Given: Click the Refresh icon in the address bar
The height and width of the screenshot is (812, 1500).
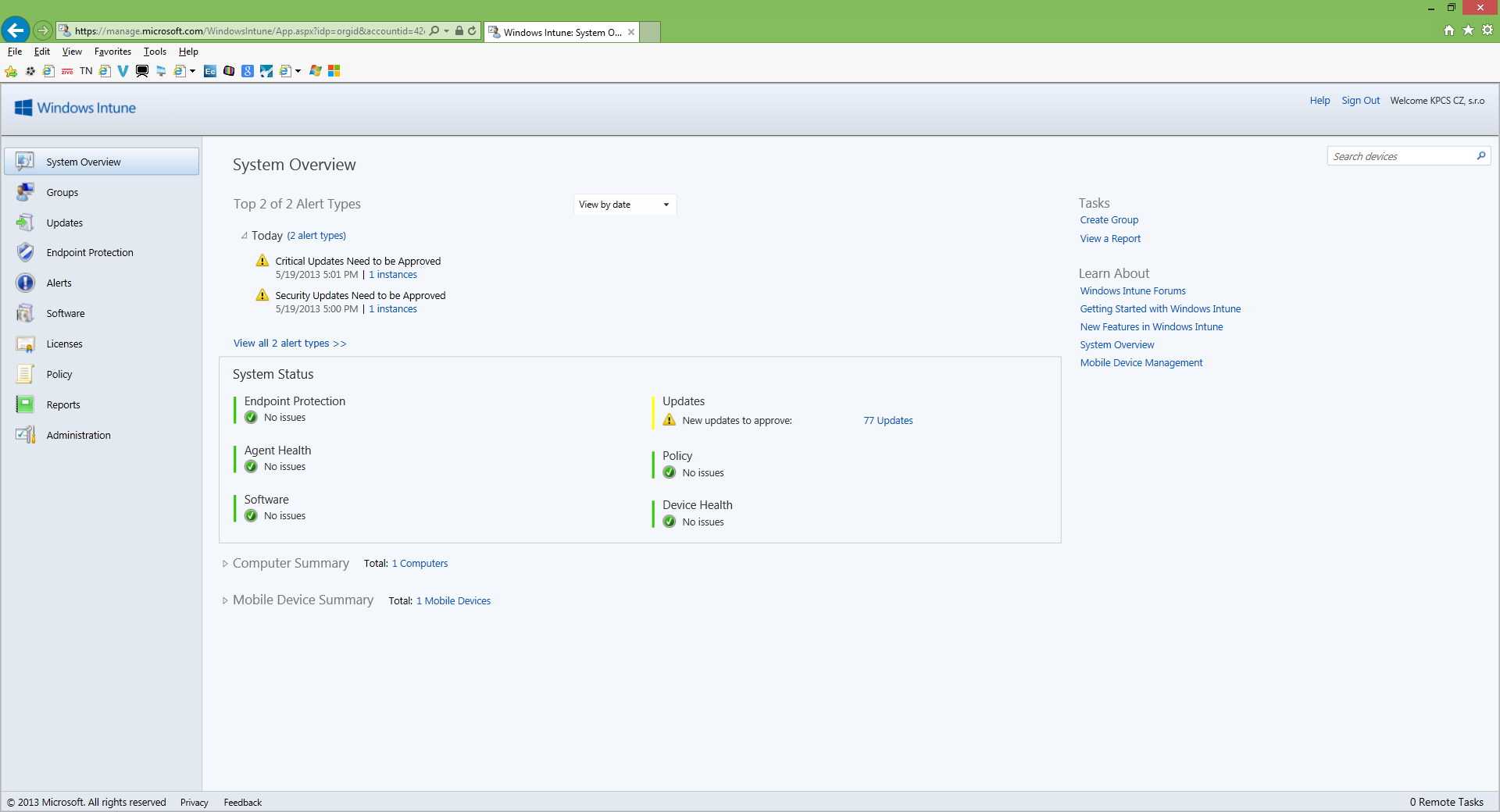Looking at the screenshot, I should 472,31.
